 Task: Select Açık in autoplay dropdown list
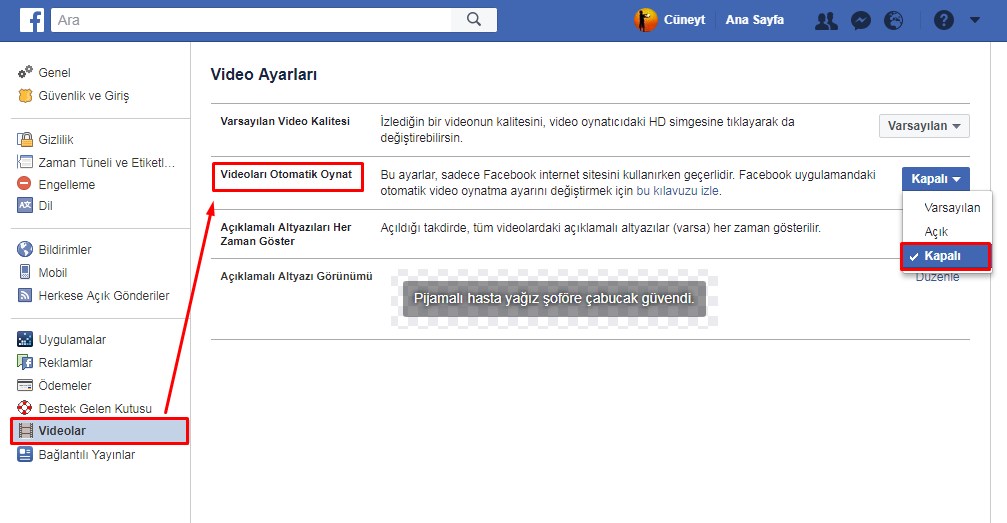click(936, 231)
